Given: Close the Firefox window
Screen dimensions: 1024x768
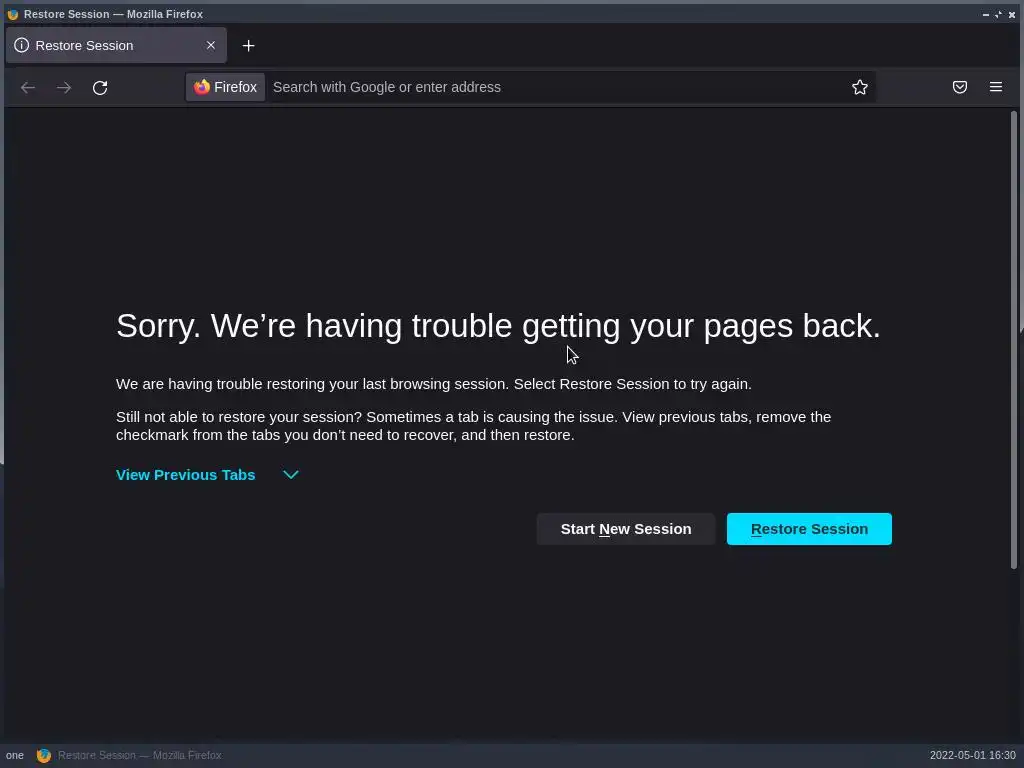Looking at the screenshot, I should coord(1012,14).
